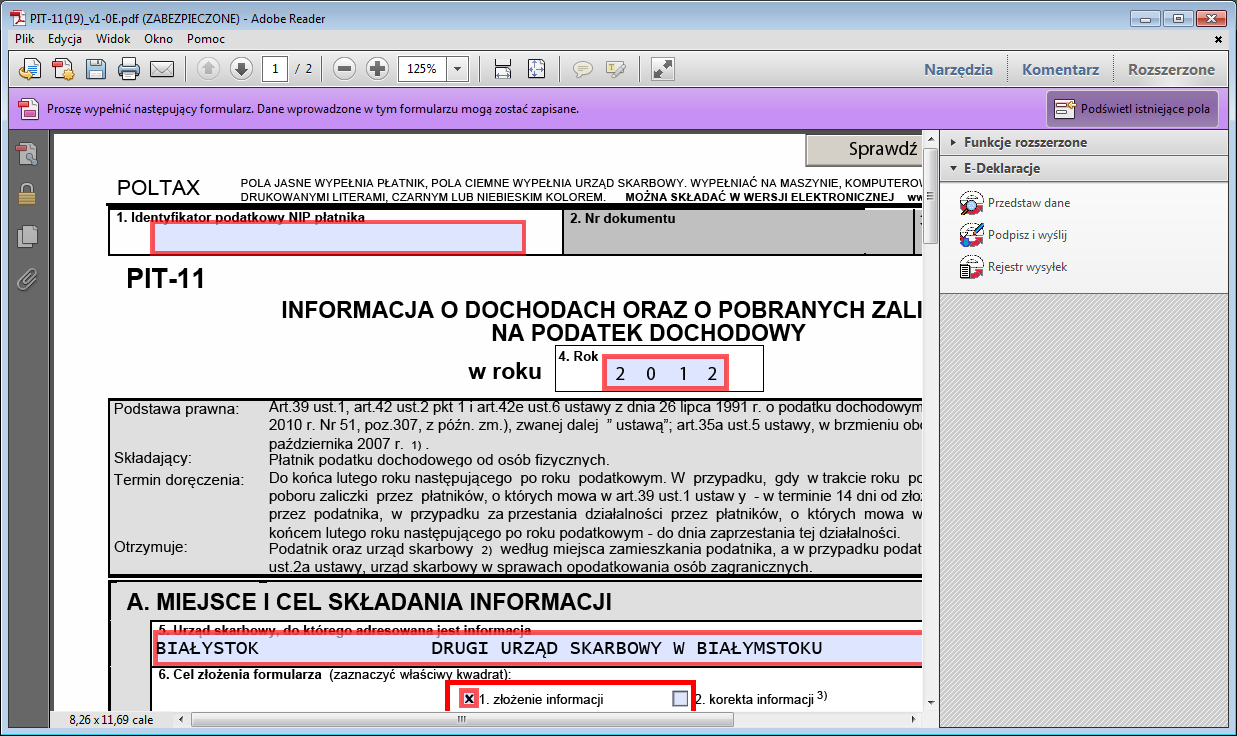Open the Rozszerzone pane
This screenshot has width=1237, height=736.
pyautogui.click(x=1171, y=69)
